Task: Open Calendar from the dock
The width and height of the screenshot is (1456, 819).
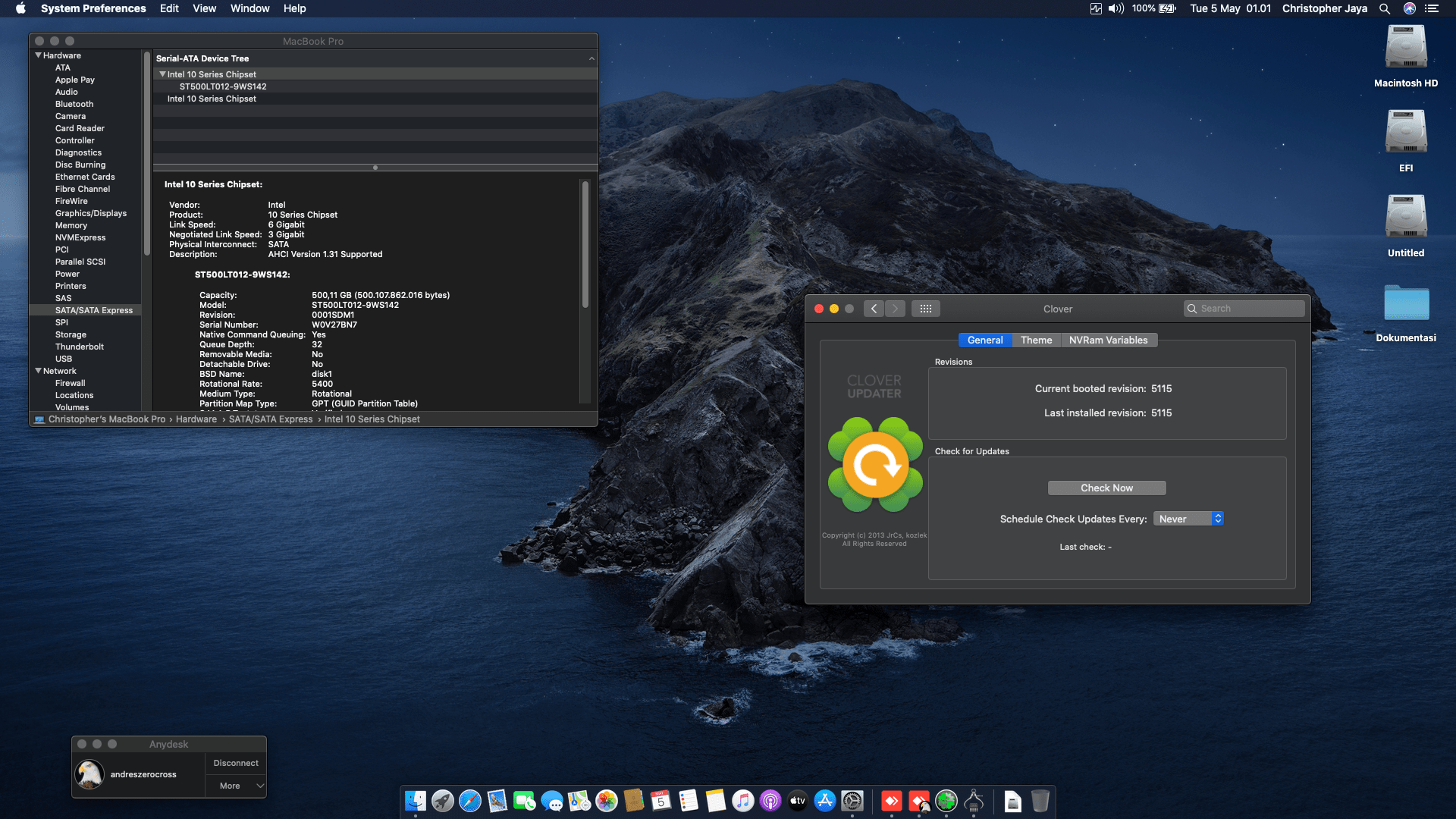Action: click(x=661, y=801)
